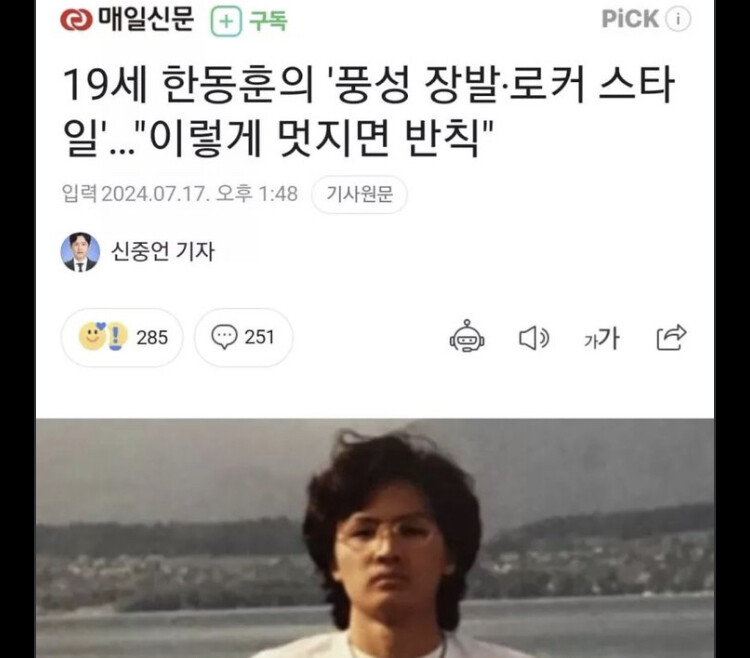Click the 251 comment count

coord(259,337)
